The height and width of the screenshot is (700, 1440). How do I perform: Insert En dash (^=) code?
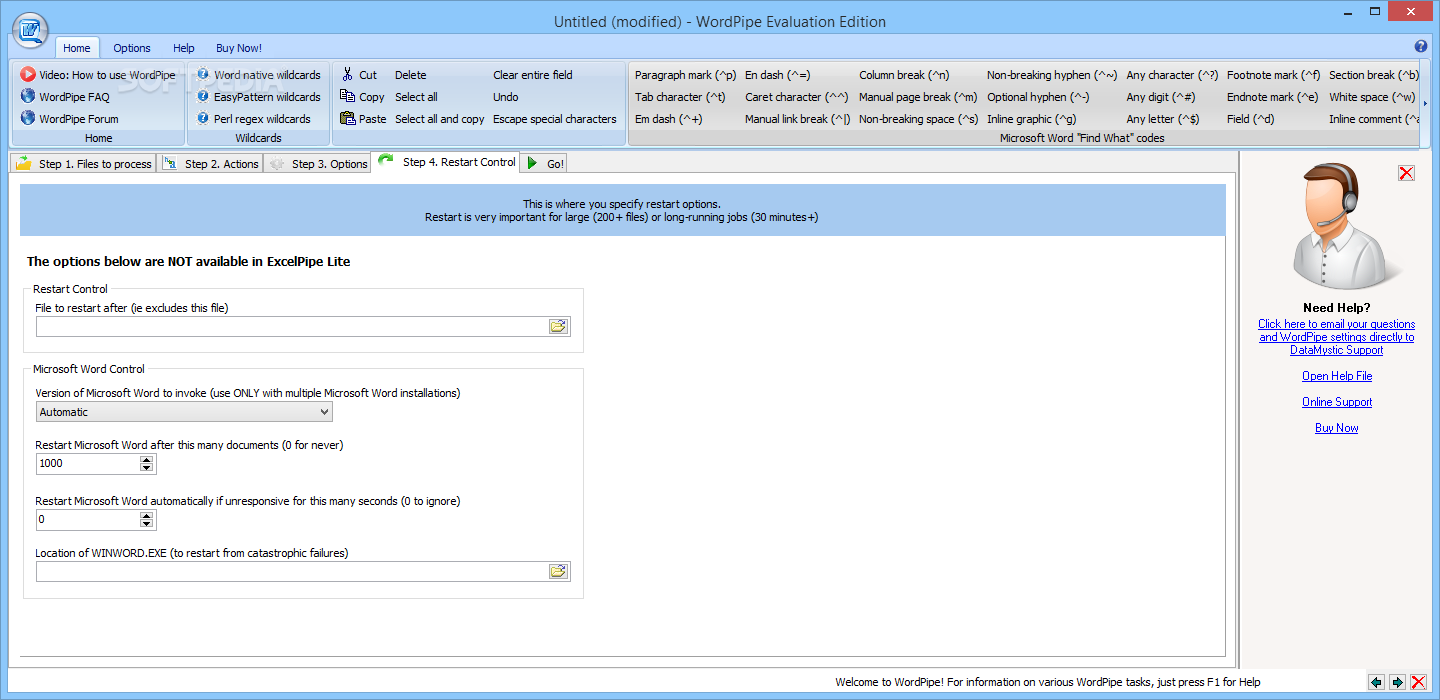click(x=777, y=75)
